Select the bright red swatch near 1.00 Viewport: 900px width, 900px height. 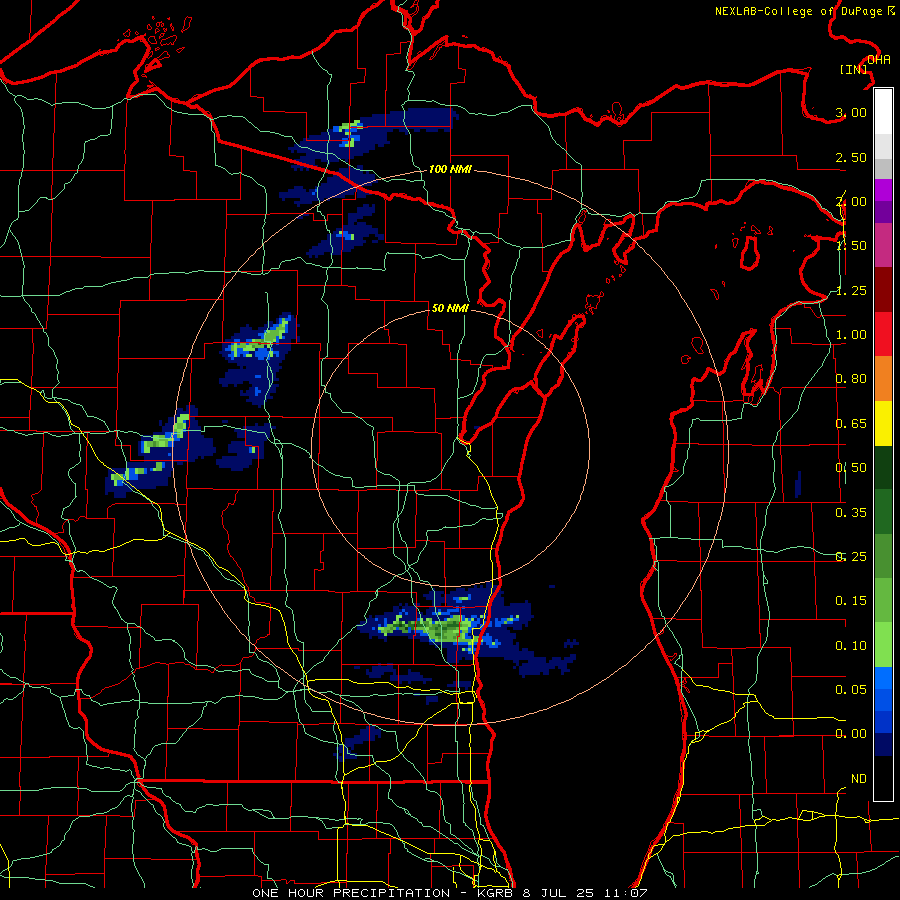pos(883,334)
